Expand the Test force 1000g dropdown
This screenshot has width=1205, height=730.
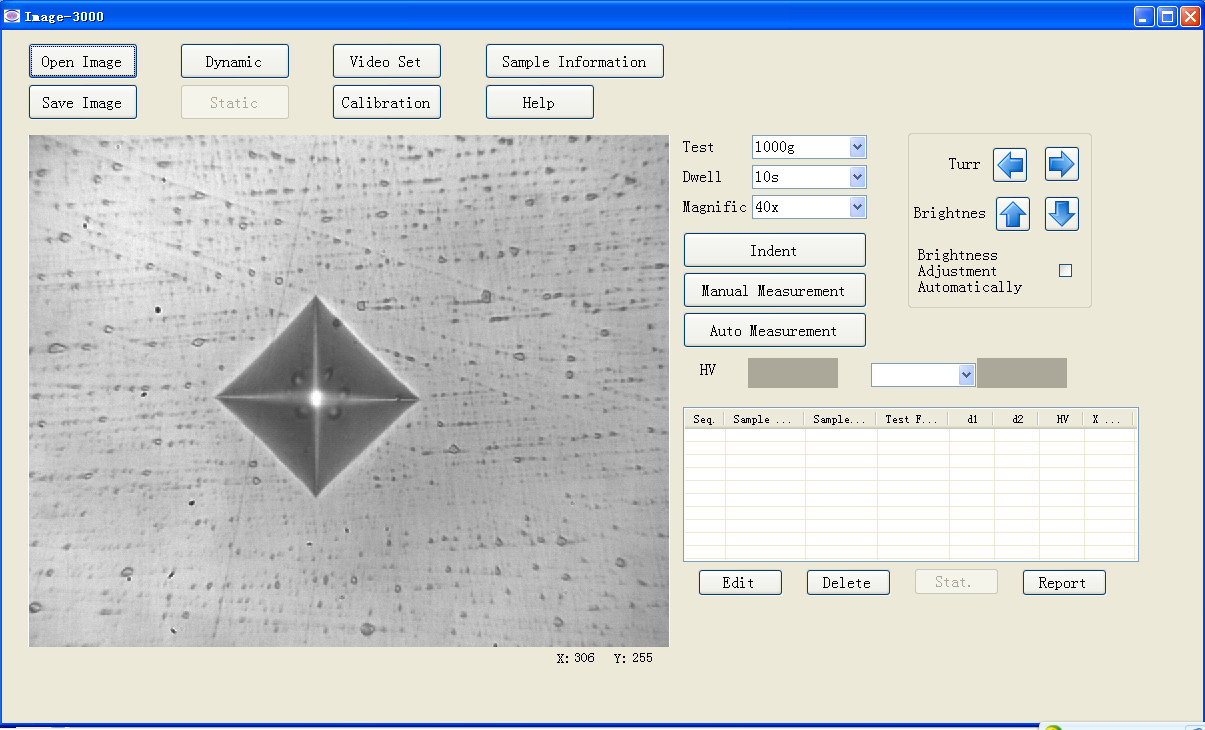(857, 147)
